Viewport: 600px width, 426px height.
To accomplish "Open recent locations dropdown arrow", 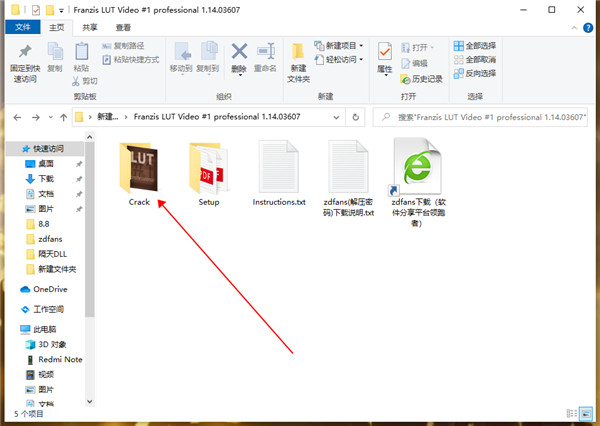I will pyautogui.click(x=51, y=117).
